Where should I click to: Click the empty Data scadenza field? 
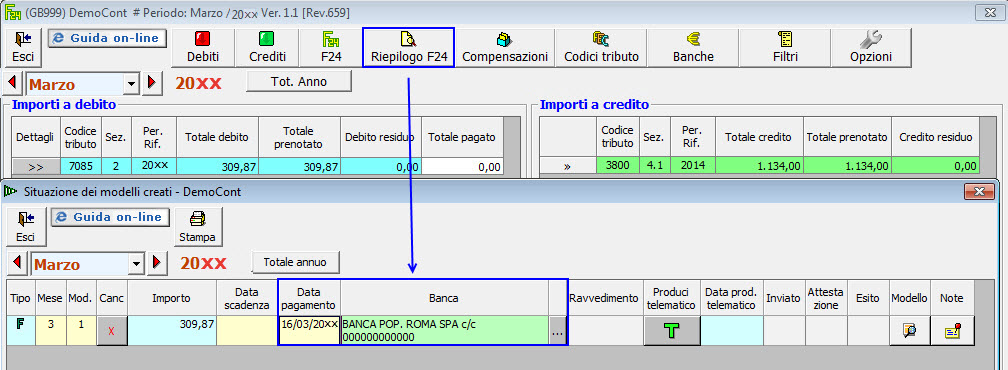(x=247, y=330)
